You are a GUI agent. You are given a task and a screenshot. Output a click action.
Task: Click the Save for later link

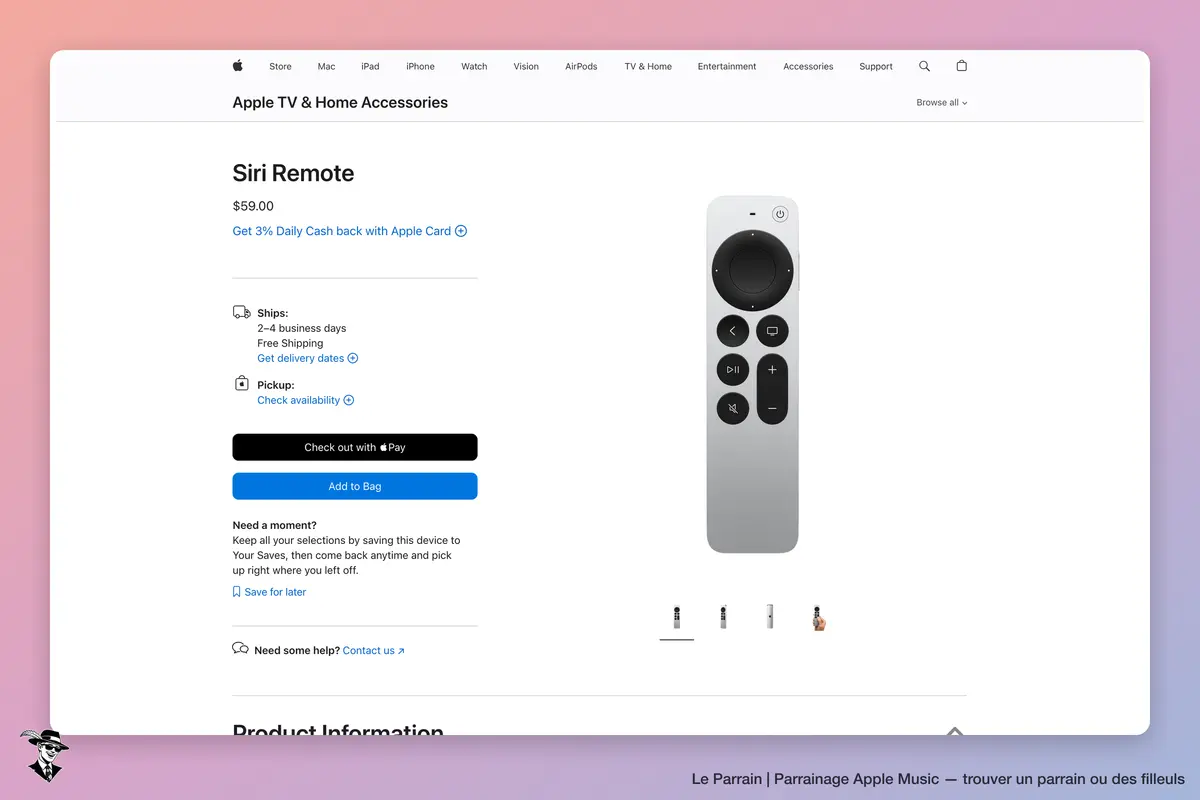275,592
